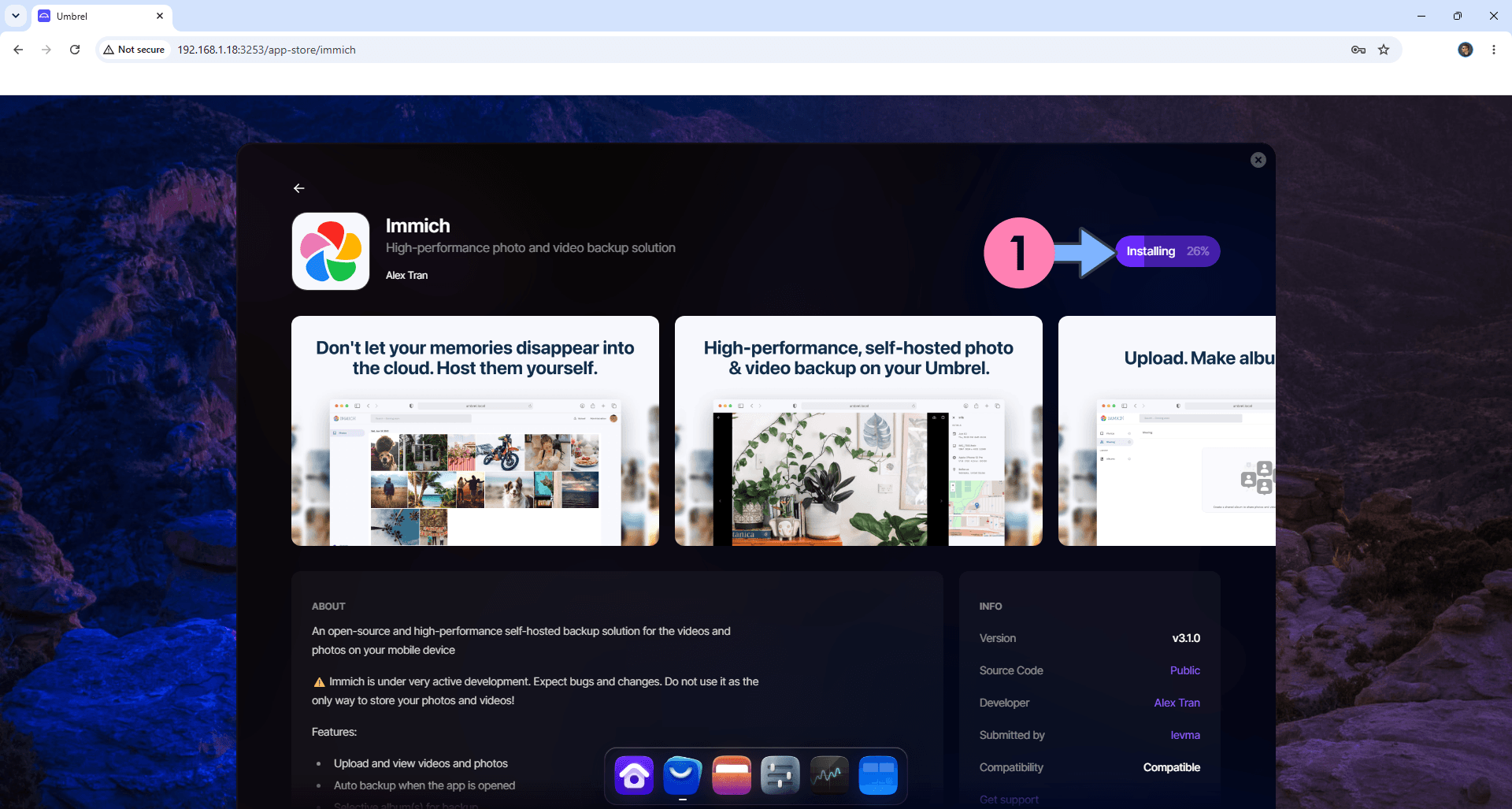This screenshot has height=809, width=1512.
Task: Click the 'High-performance photo and video backup solution' tagline
Action: [531, 247]
